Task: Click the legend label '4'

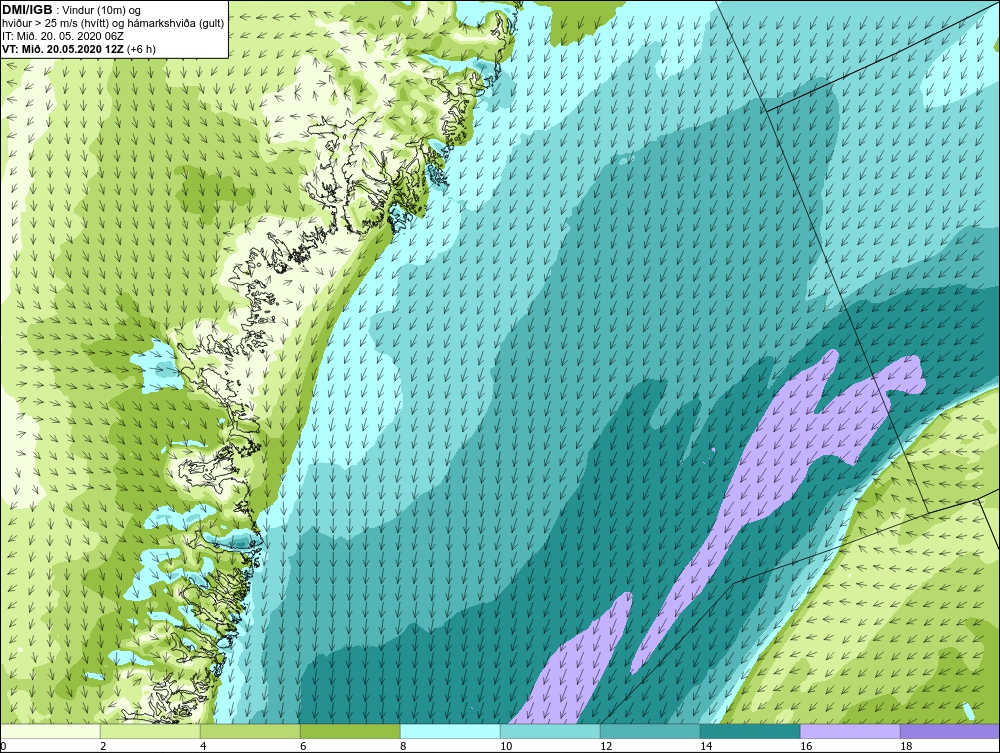Action: click(203, 746)
